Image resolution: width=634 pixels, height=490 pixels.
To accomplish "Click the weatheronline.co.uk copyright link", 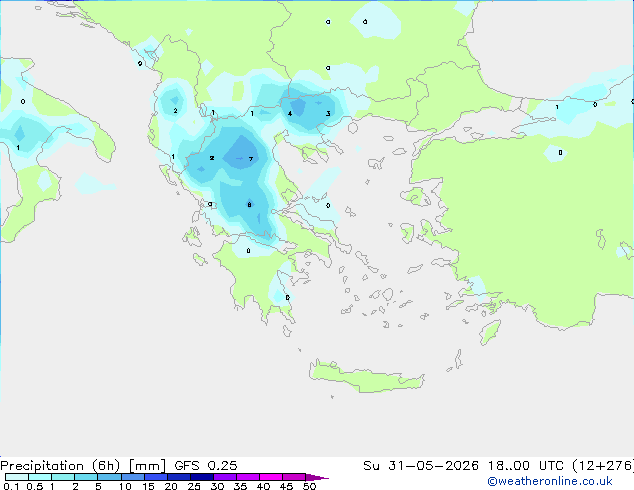I will [x=550, y=481].
